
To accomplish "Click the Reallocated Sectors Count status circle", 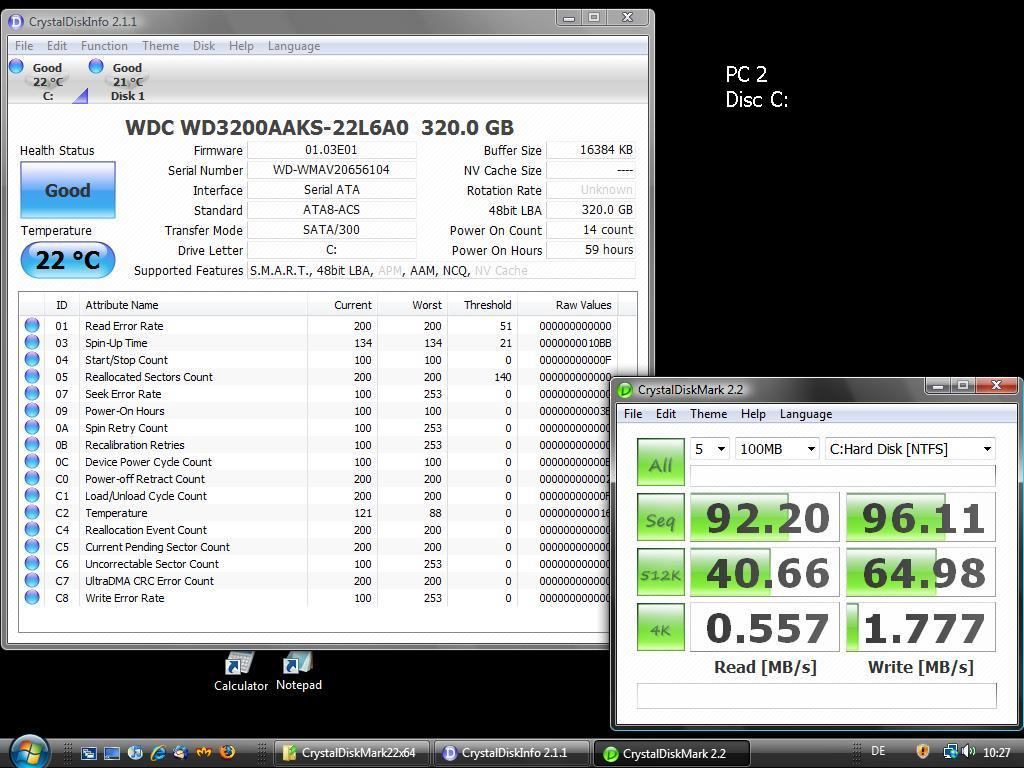I will pos(32,376).
